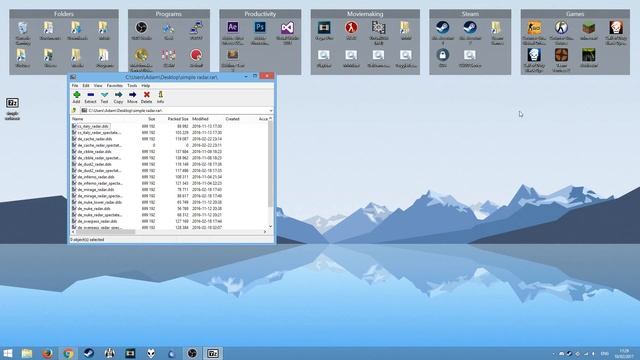Screen dimensions: 640x360
Task: Select the Minecraft grass block shortcut
Action: click(589, 31)
